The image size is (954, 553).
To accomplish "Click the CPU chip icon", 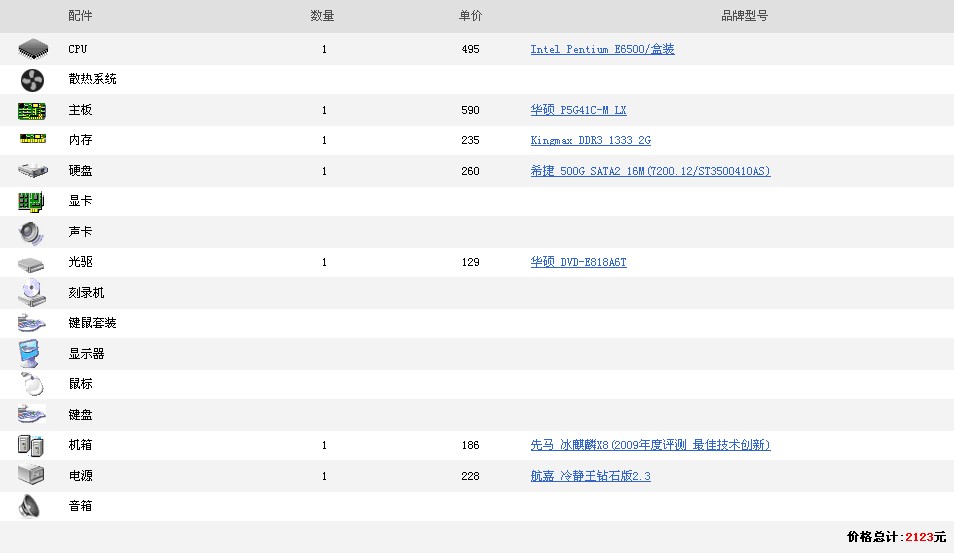I will point(33,49).
